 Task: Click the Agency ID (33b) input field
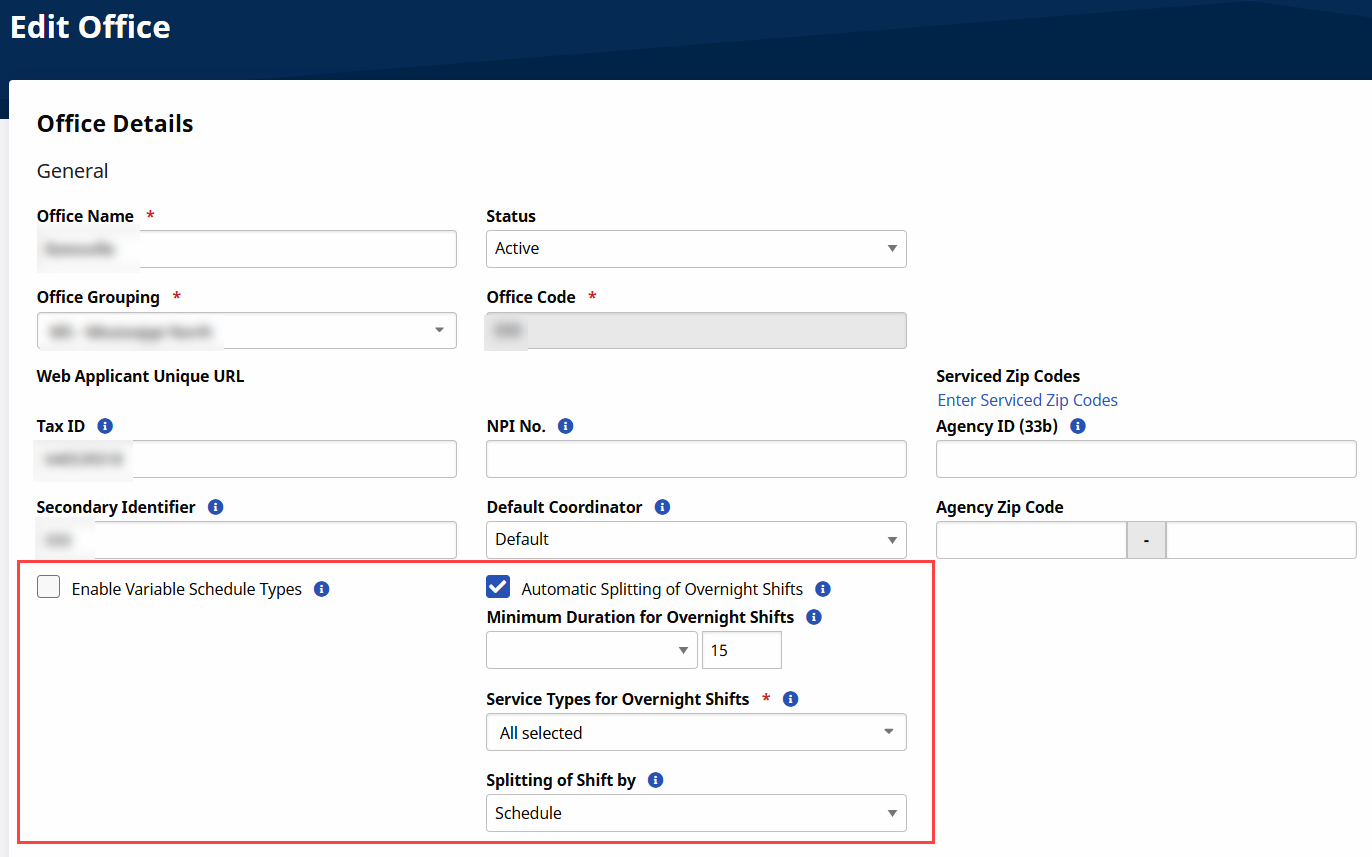pos(1146,459)
